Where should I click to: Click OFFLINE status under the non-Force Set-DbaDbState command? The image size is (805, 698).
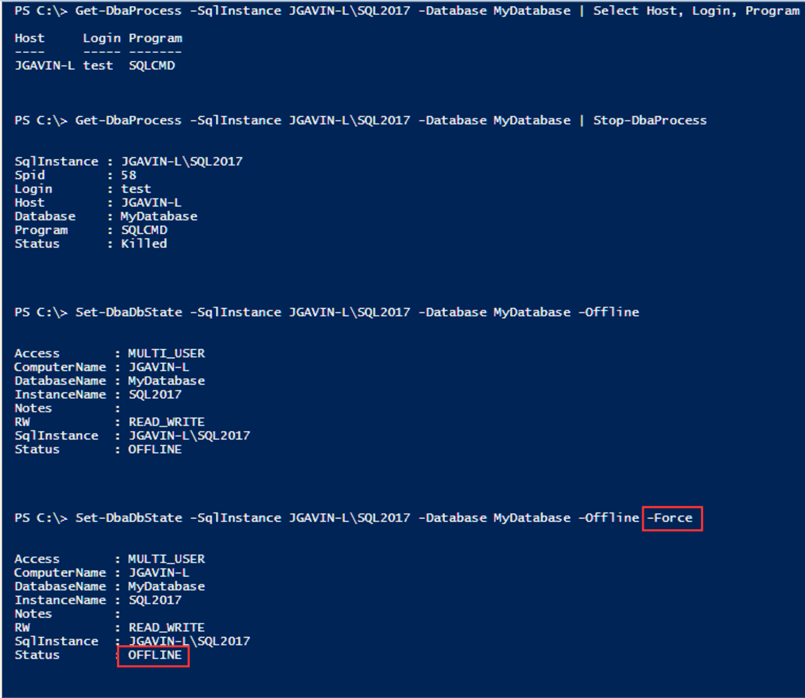[x=155, y=450]
